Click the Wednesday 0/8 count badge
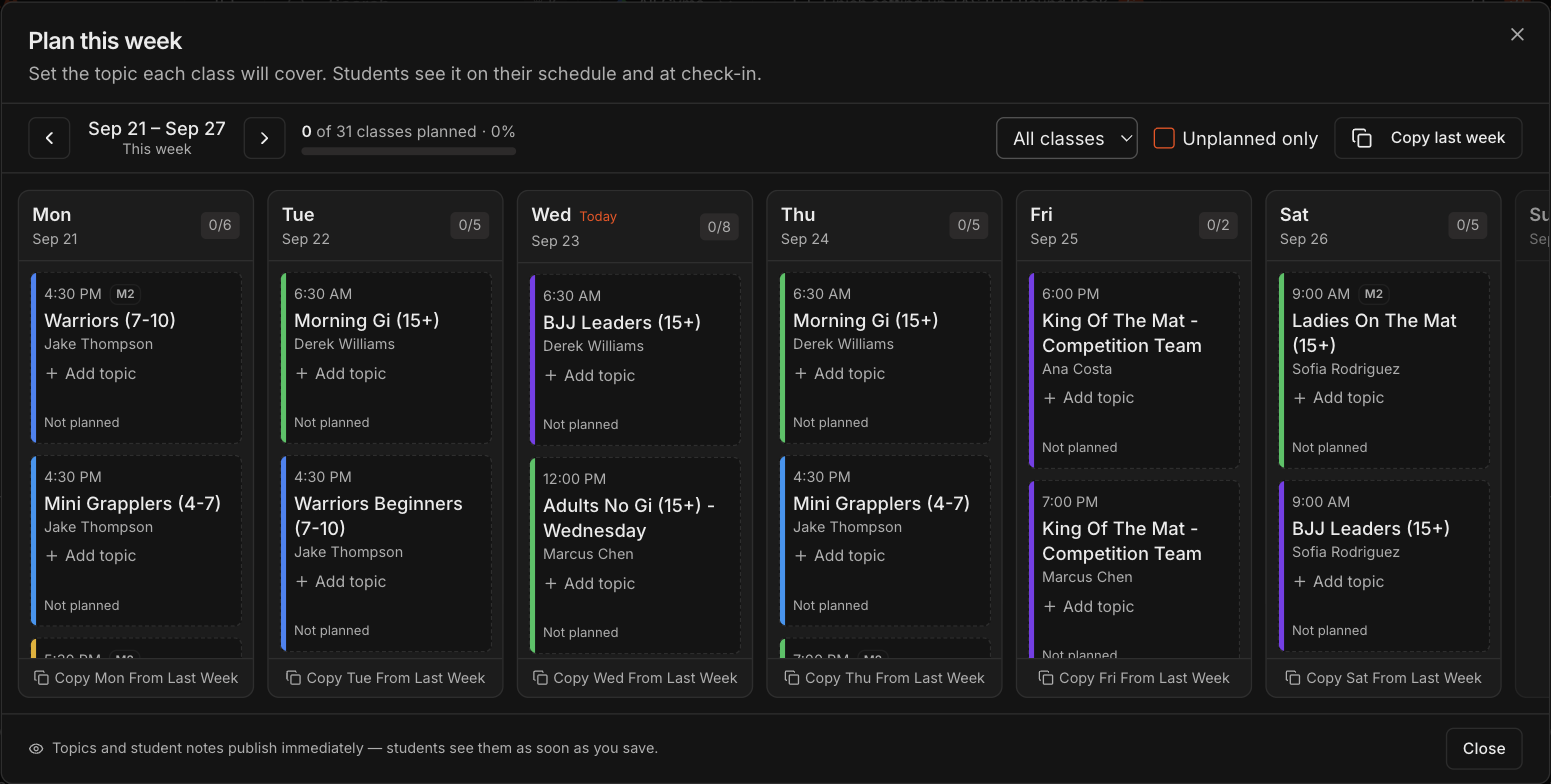This screenshot has height=784, width=1551. pyautogui.click(x=719, y=227)
